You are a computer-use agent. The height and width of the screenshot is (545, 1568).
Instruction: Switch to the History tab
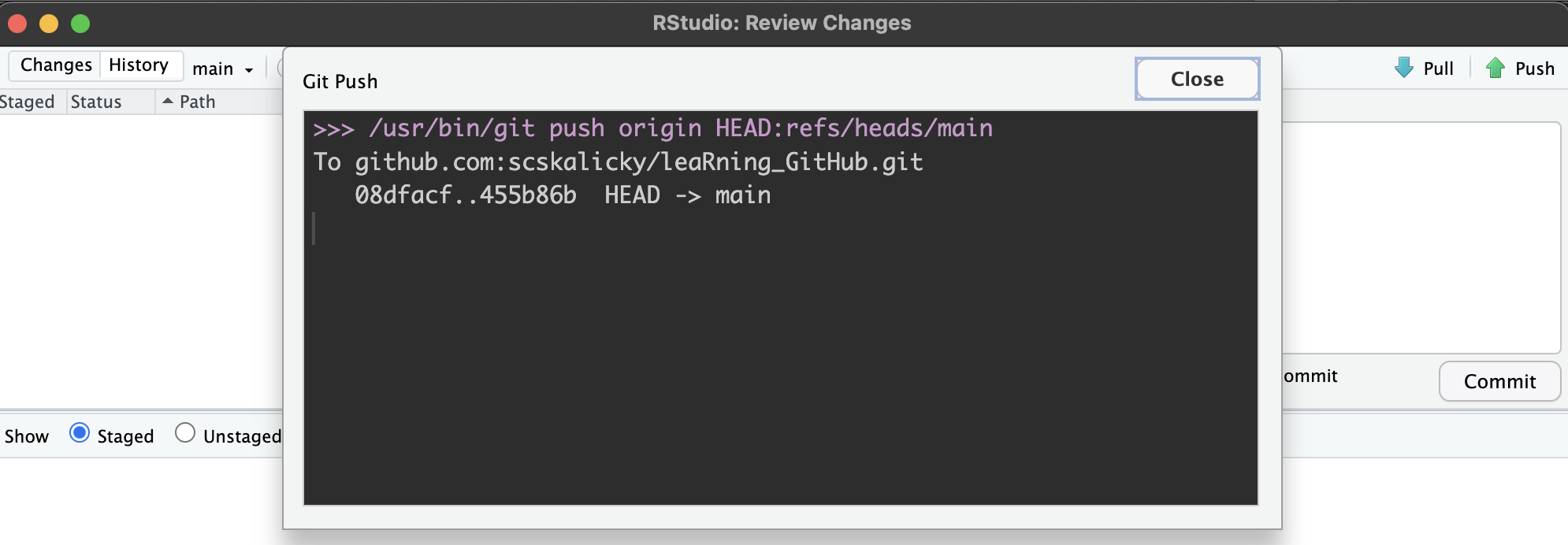click(x=139, y=65)
